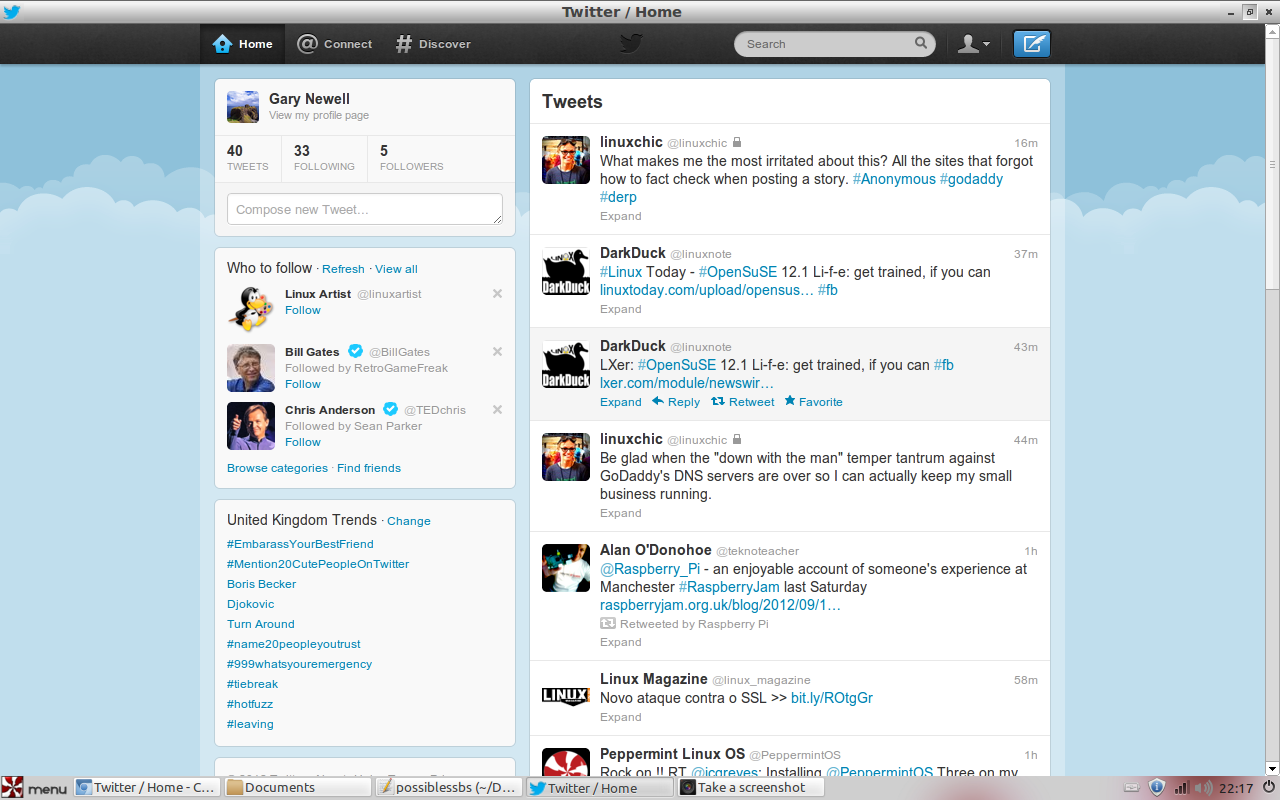
Task: Click linuxchic avatar on 16m tweet
Action: tap(566, 160)
